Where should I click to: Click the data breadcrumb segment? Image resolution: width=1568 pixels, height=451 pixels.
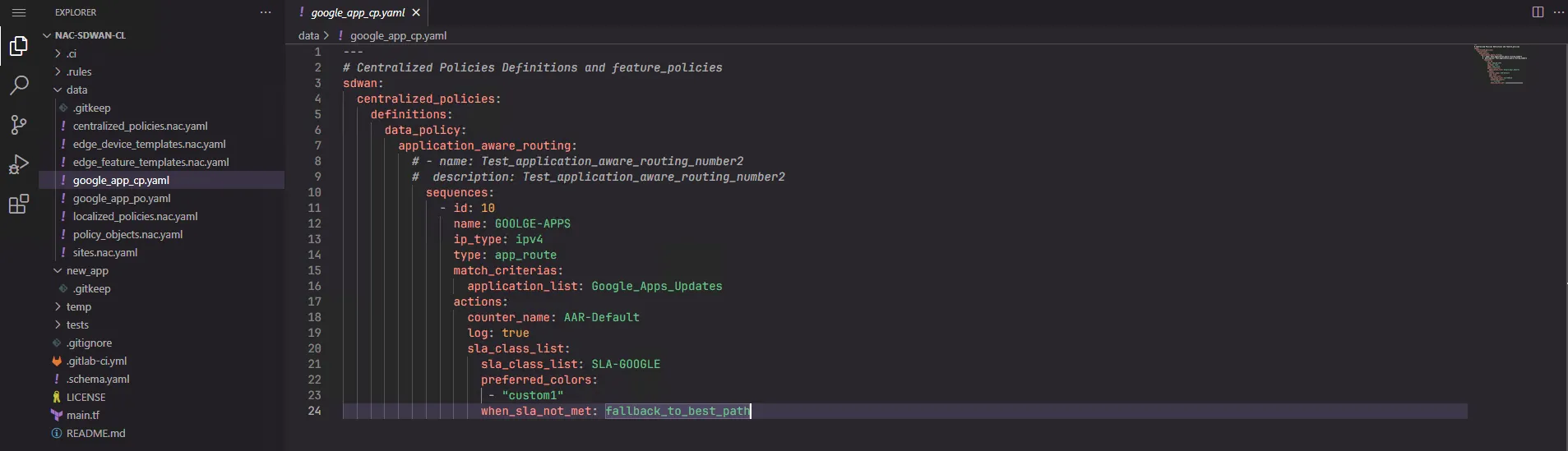(x=308, y=35)
